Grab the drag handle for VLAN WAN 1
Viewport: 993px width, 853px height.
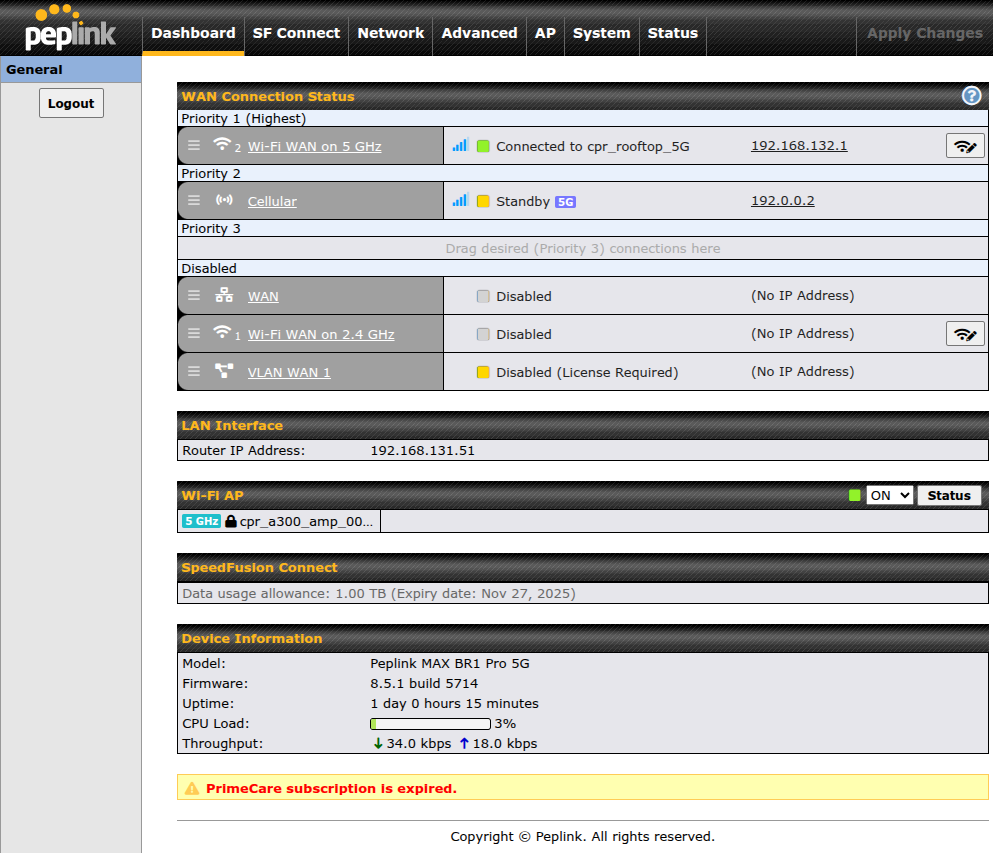click(x=194, y=372)
